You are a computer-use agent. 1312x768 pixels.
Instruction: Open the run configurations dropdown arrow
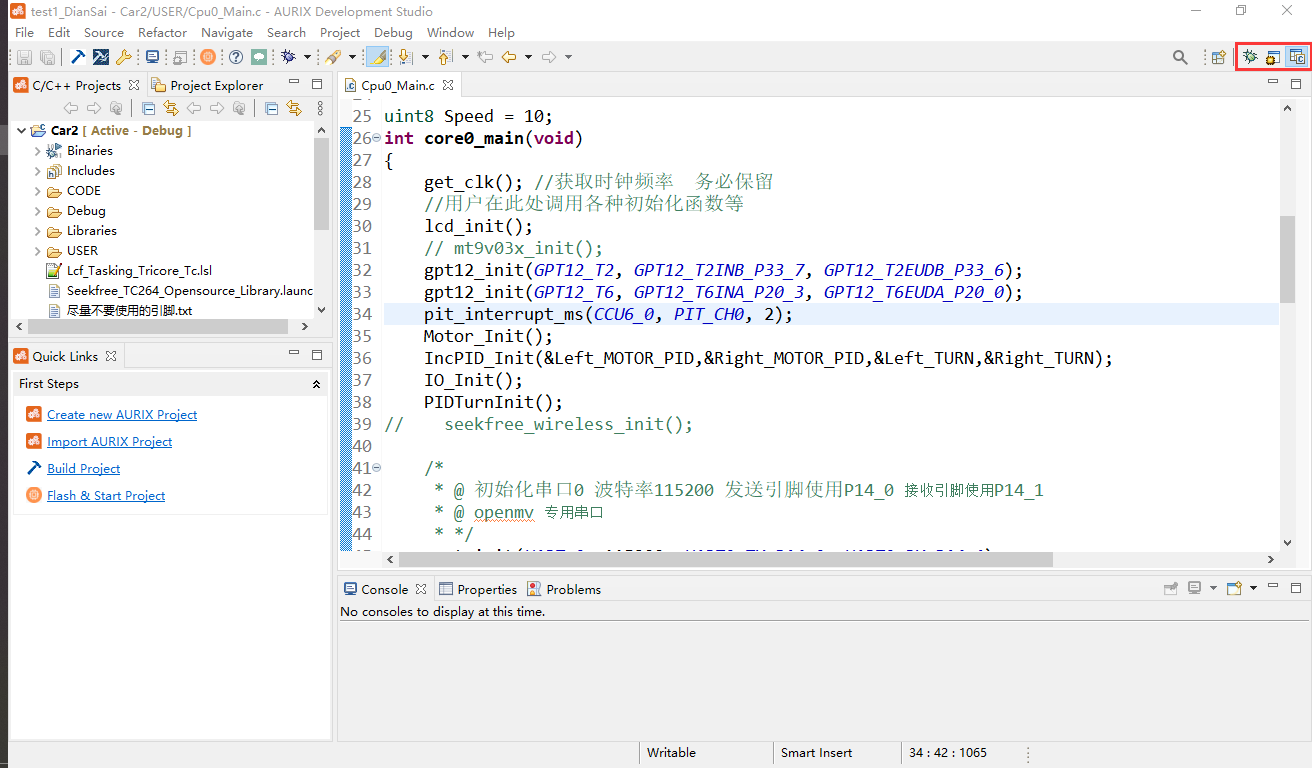tap(351, 56)
